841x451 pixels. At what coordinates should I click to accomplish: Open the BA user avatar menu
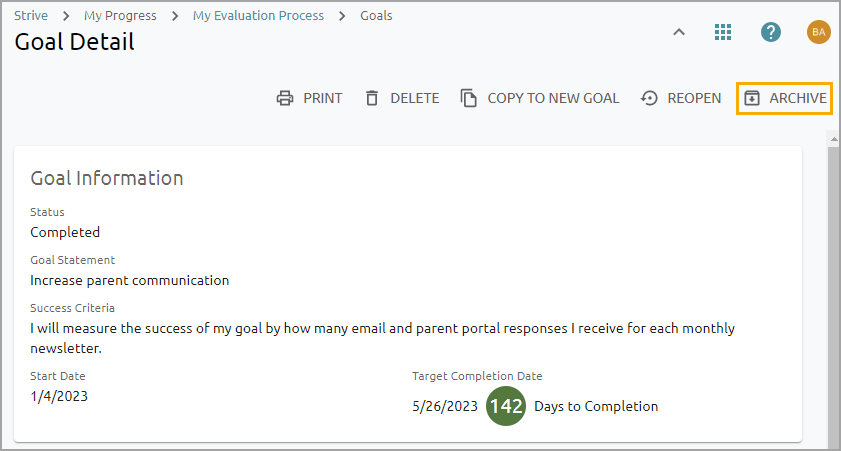819,32
